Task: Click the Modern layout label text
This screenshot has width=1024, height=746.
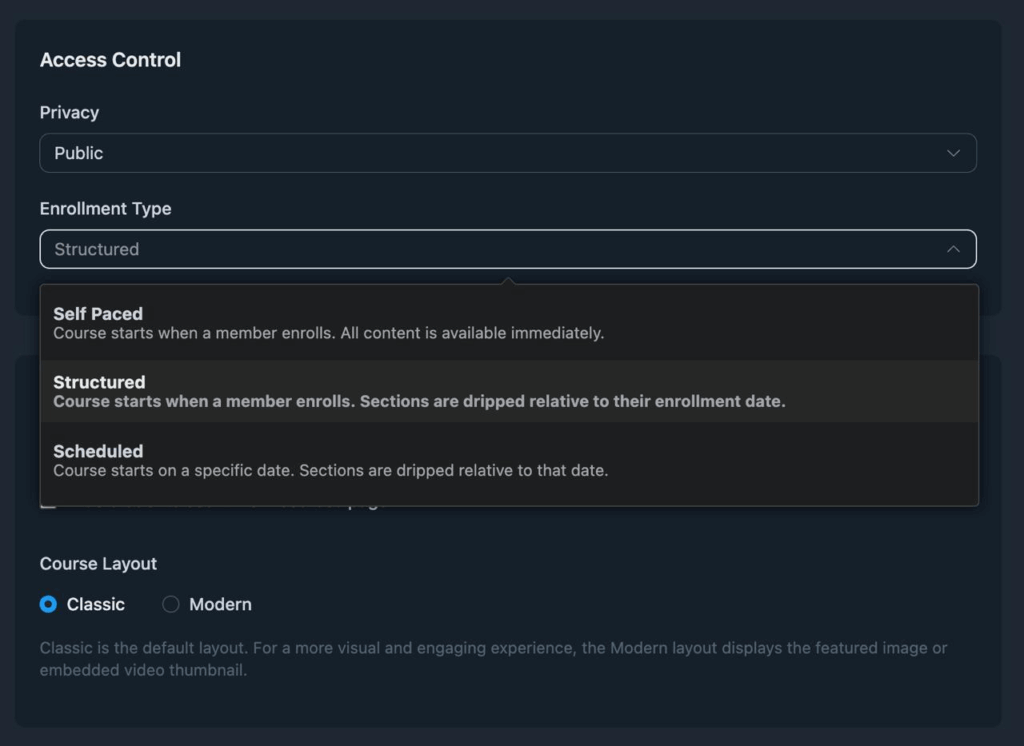Action: 220,604
